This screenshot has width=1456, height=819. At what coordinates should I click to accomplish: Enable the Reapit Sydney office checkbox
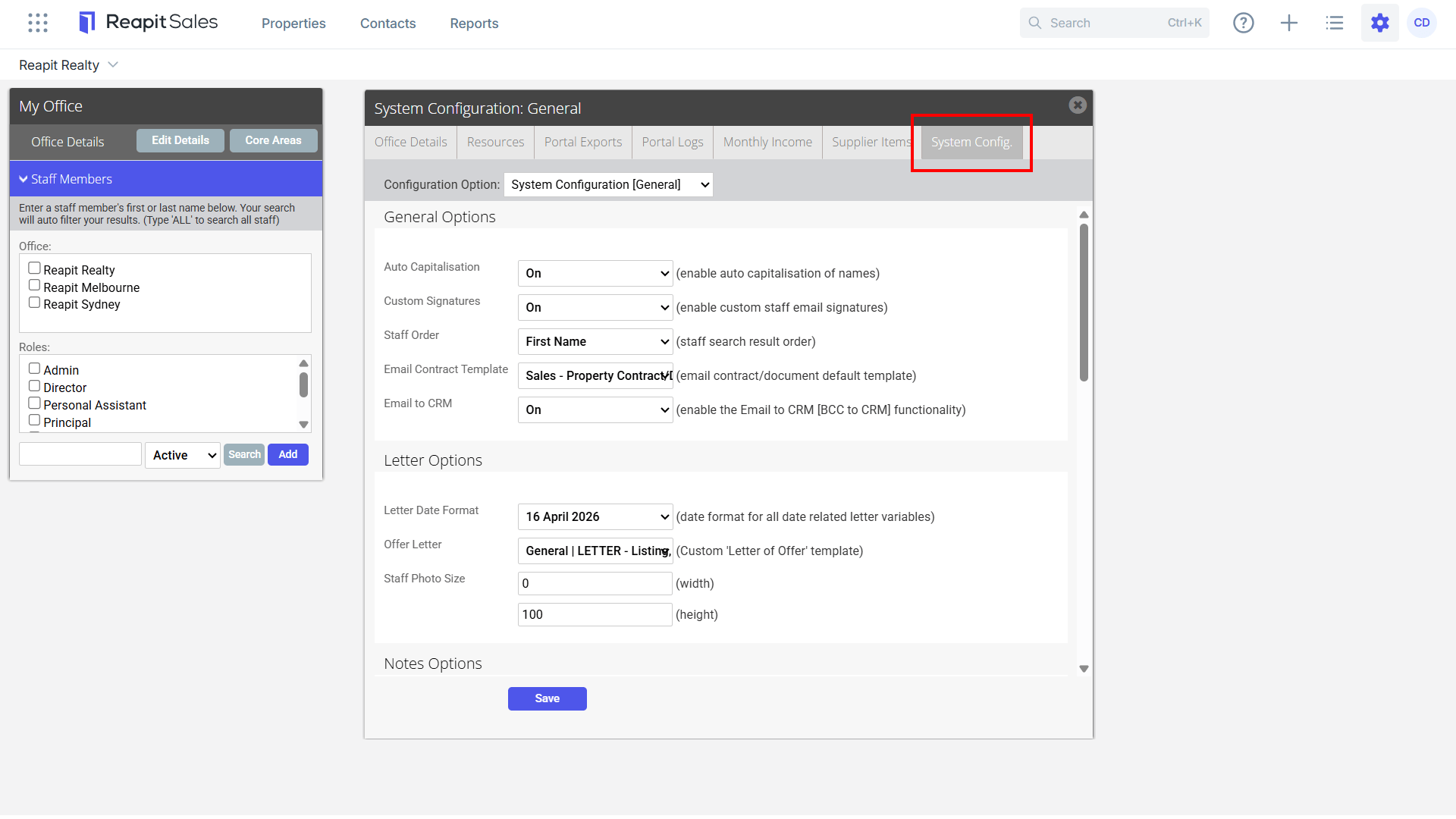click(x=34, y=302)
